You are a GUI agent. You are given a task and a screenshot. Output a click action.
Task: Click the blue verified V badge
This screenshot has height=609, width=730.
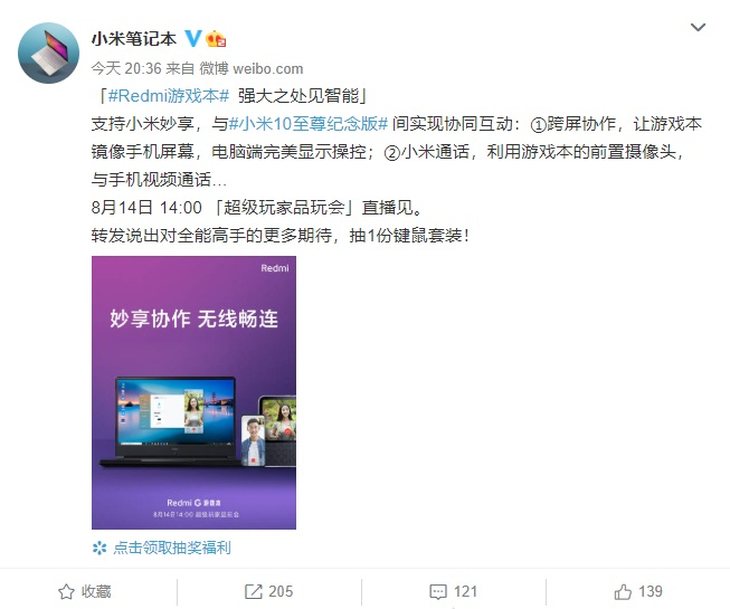[x=193, y=38]
